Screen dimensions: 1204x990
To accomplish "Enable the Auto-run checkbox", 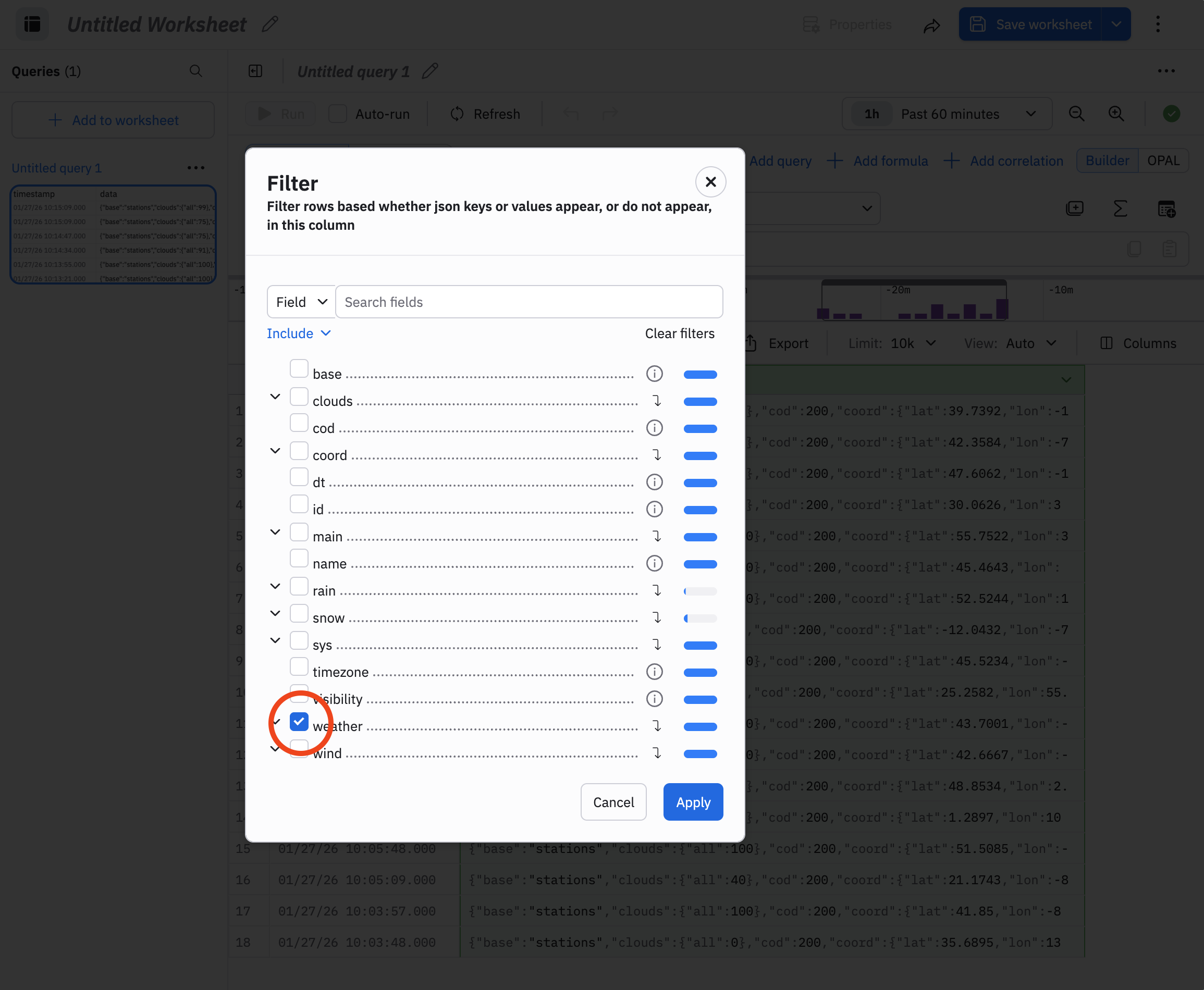I will coord(338,114).
